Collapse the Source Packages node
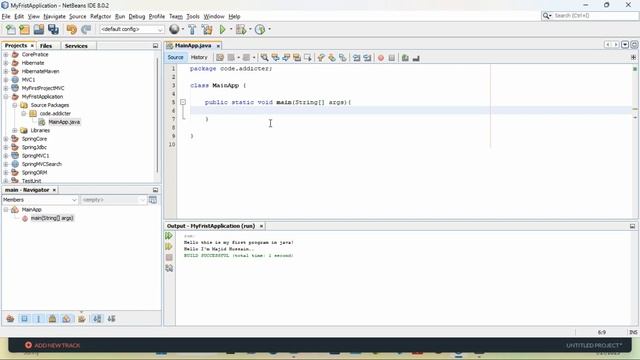This screenshot has width=640, height=360. point(15,105)
